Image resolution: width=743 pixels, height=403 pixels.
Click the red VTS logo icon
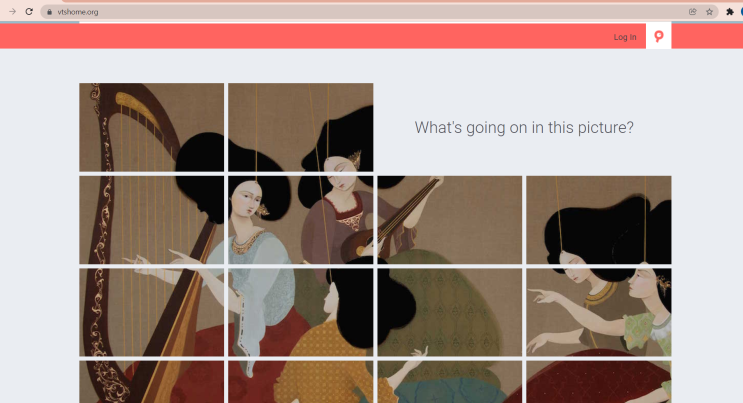click(x=659, y=36)
